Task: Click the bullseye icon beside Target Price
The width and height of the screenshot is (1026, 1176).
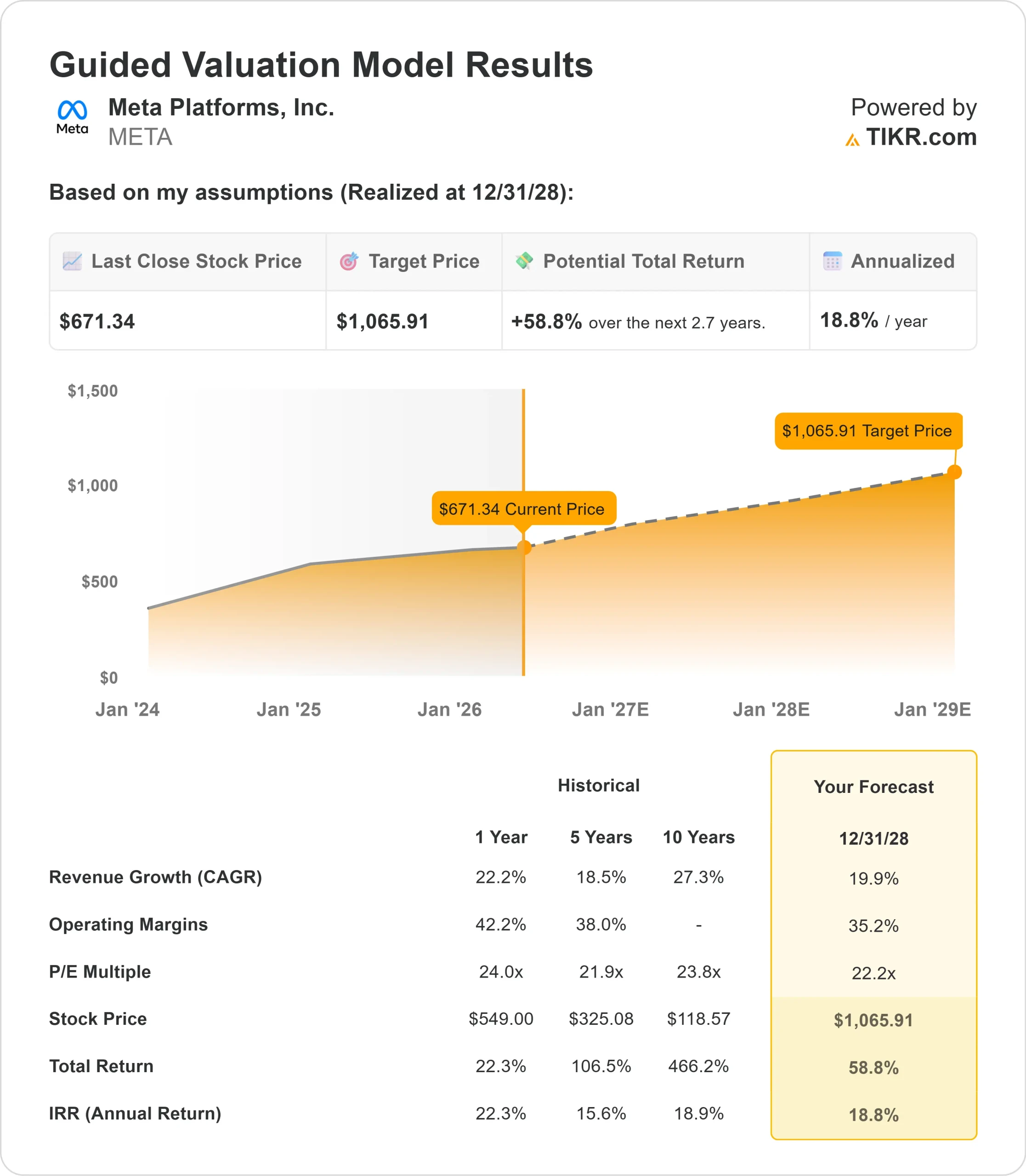Action: [349, 261]
